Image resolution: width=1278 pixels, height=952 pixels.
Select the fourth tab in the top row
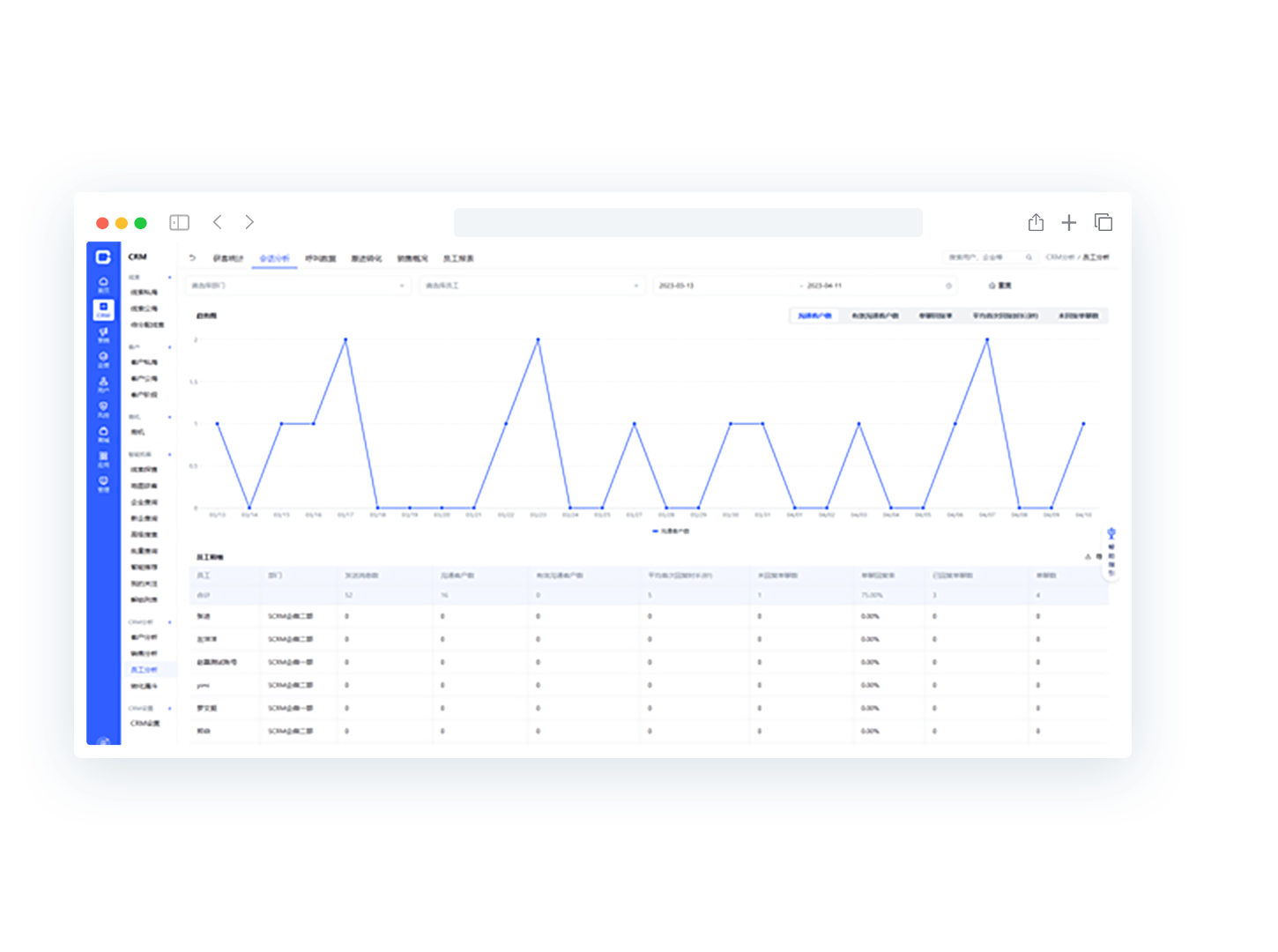pyautogui.click(x=367, y=258)
